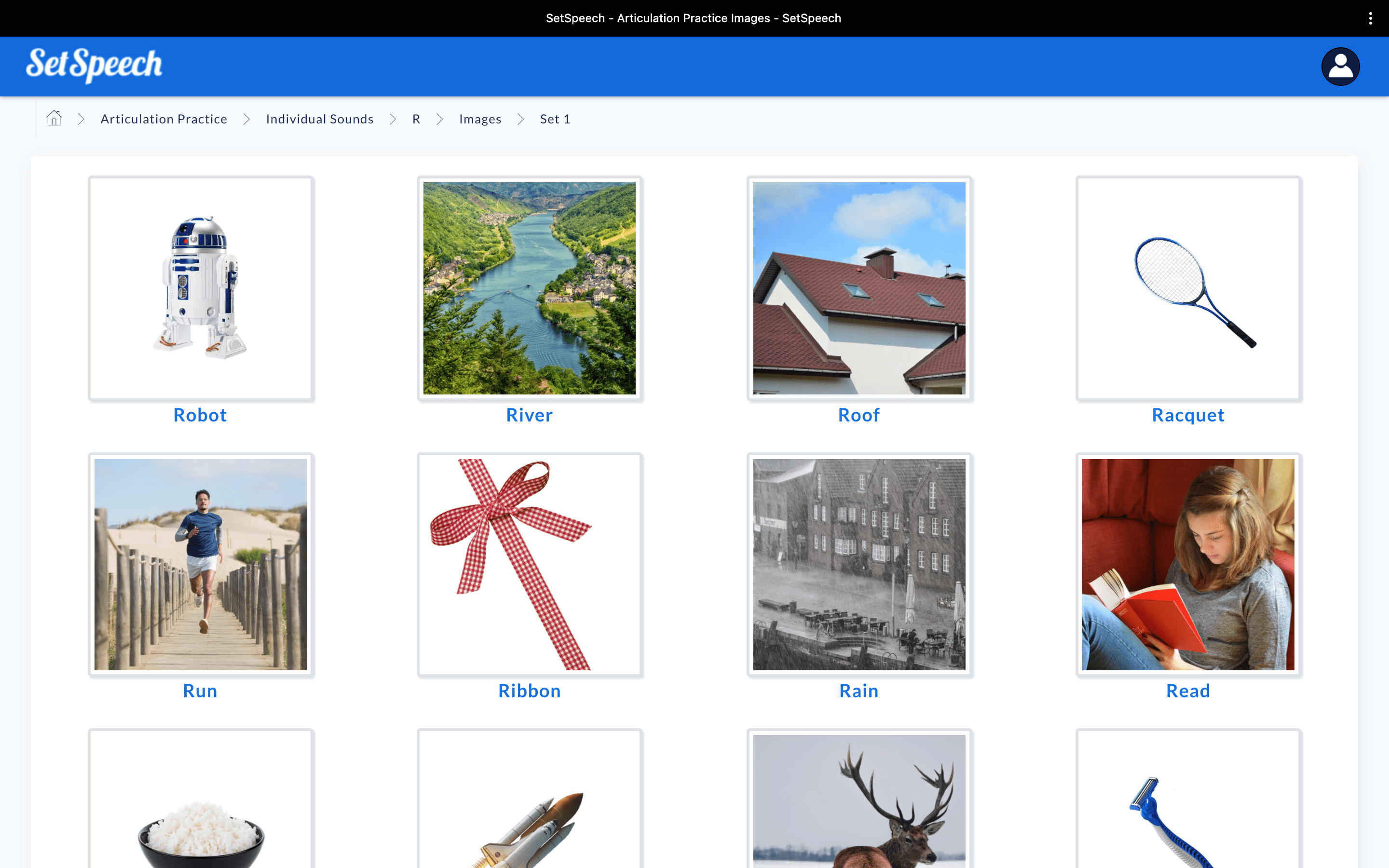This screenshot has width=1389, height=868.
Task: Go to Individual Sounds breadcrumb
Action: coord(319,119)
